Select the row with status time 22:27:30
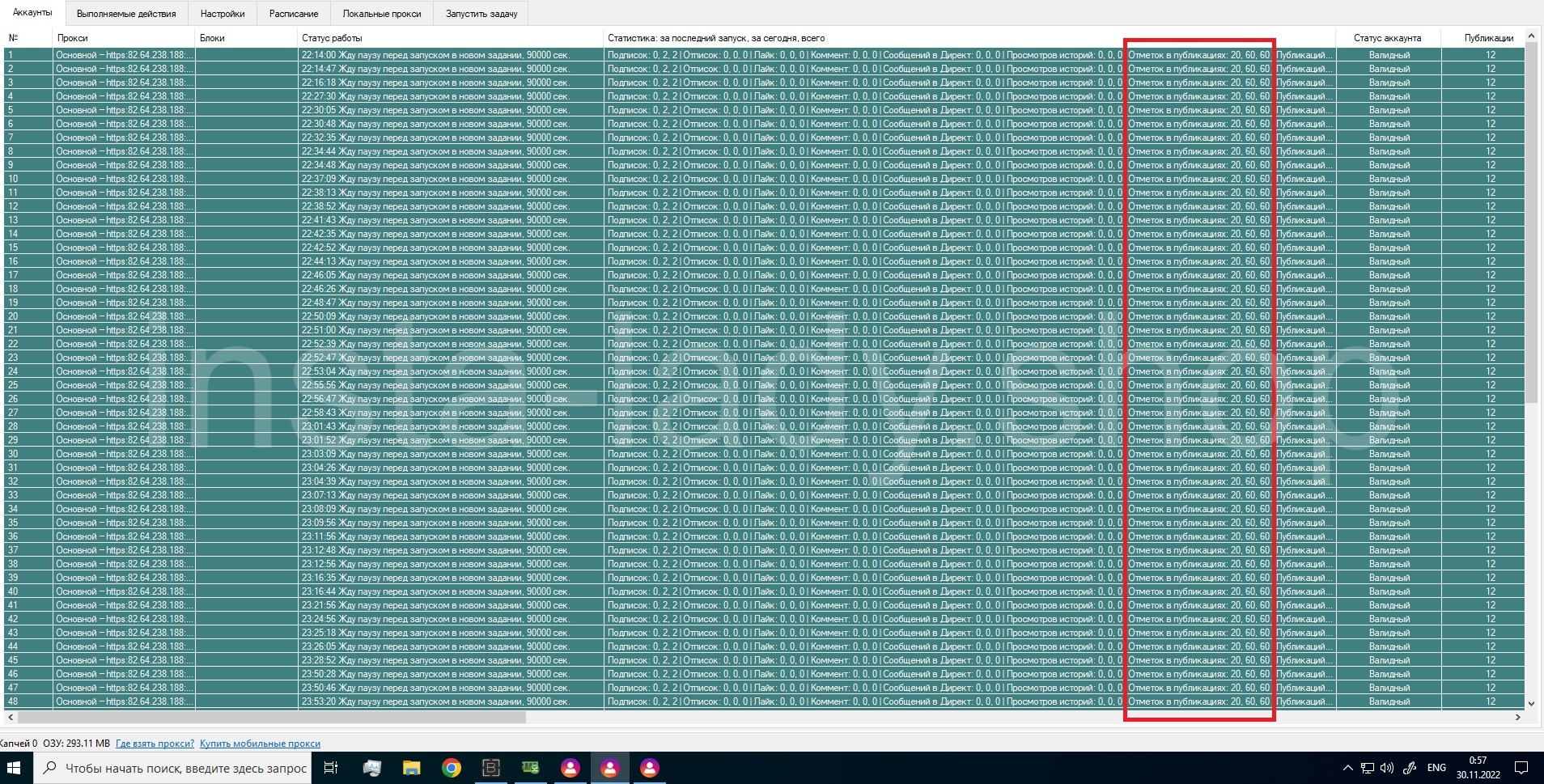The image size is (1544, 784). [x=764, y=96]
